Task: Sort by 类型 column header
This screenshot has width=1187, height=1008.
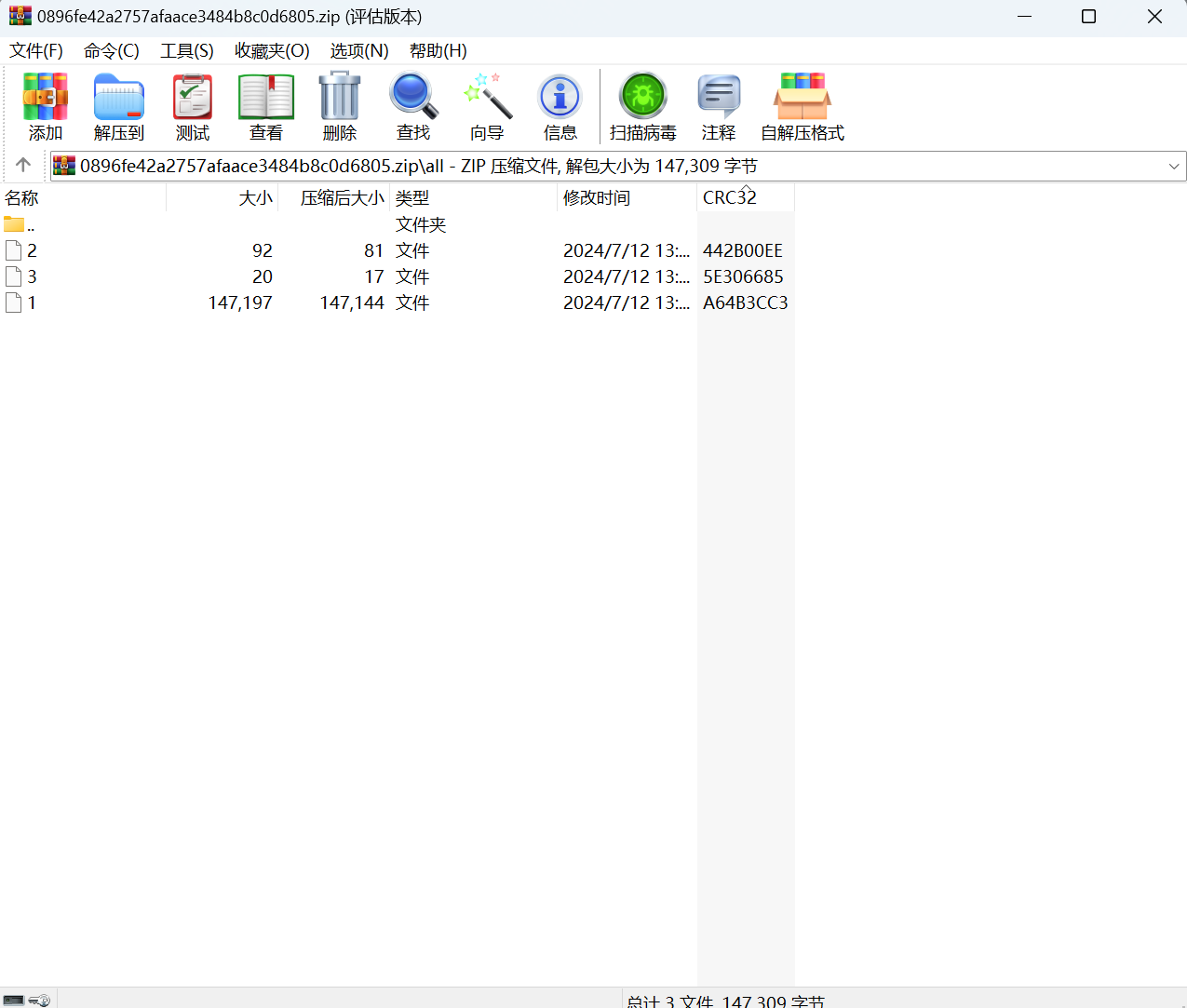Action: 473,197
